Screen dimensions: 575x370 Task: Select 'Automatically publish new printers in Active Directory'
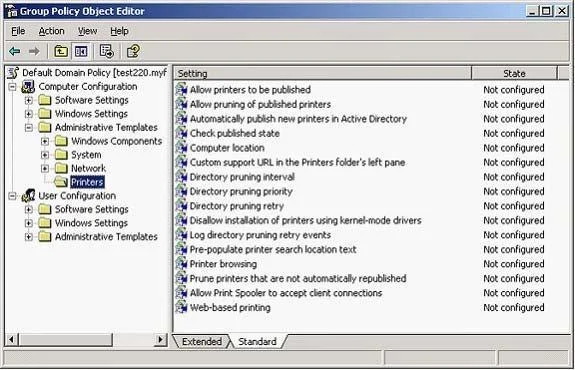coord(298,119)
